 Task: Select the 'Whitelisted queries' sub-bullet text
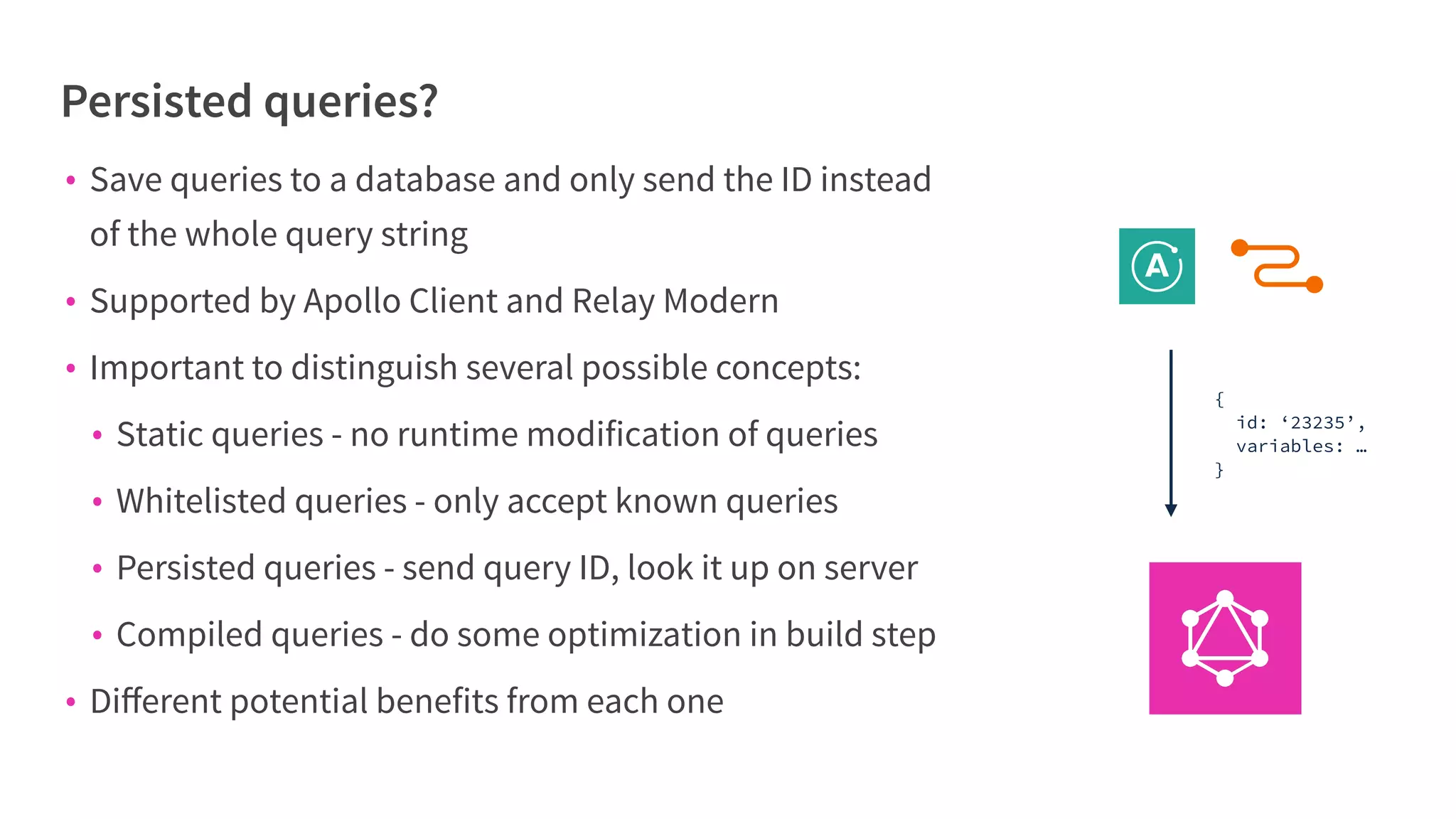tap(476, 501)
